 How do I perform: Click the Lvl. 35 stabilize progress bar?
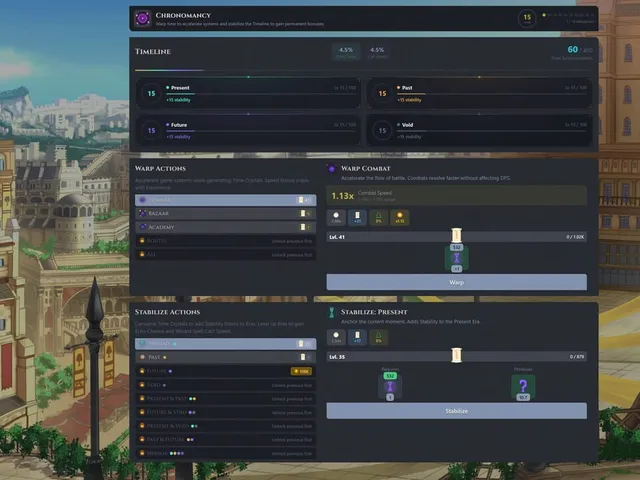(x=456, y=357)
